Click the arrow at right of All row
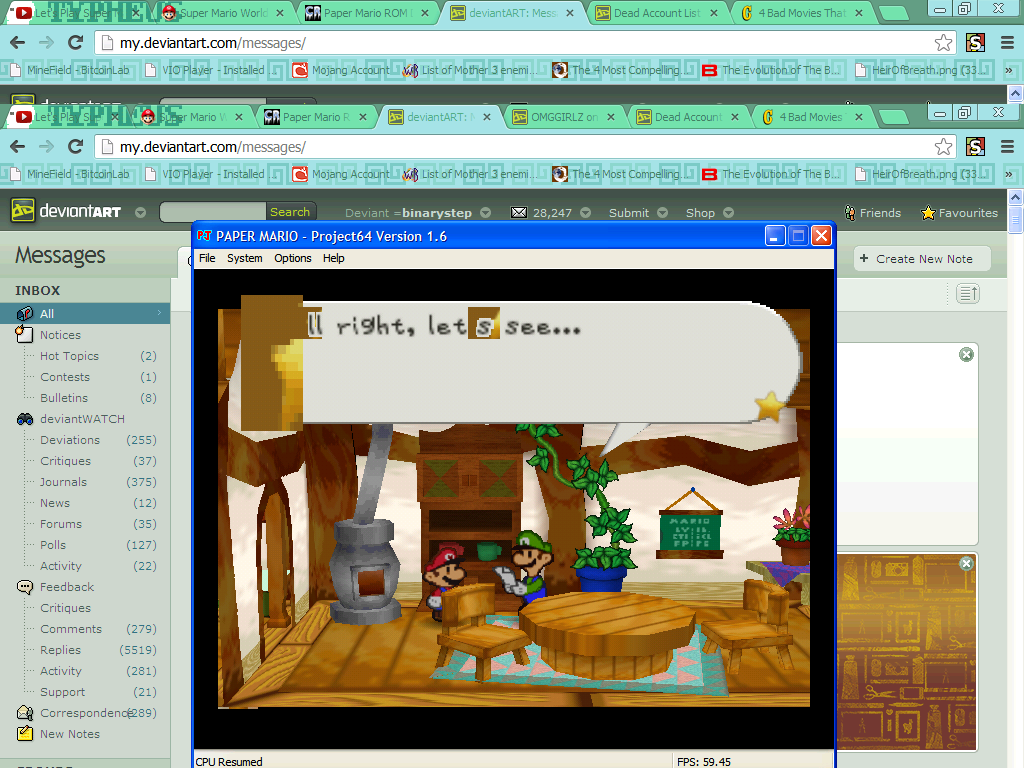The image size is (1024, 768). [159, 313]
